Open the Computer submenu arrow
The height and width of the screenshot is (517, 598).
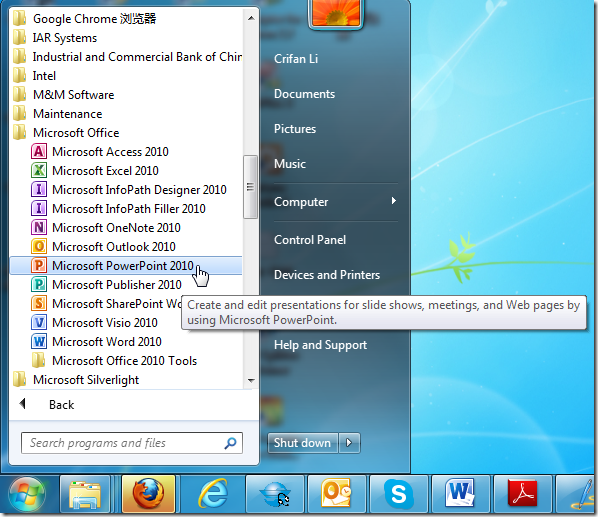point(394,201)
